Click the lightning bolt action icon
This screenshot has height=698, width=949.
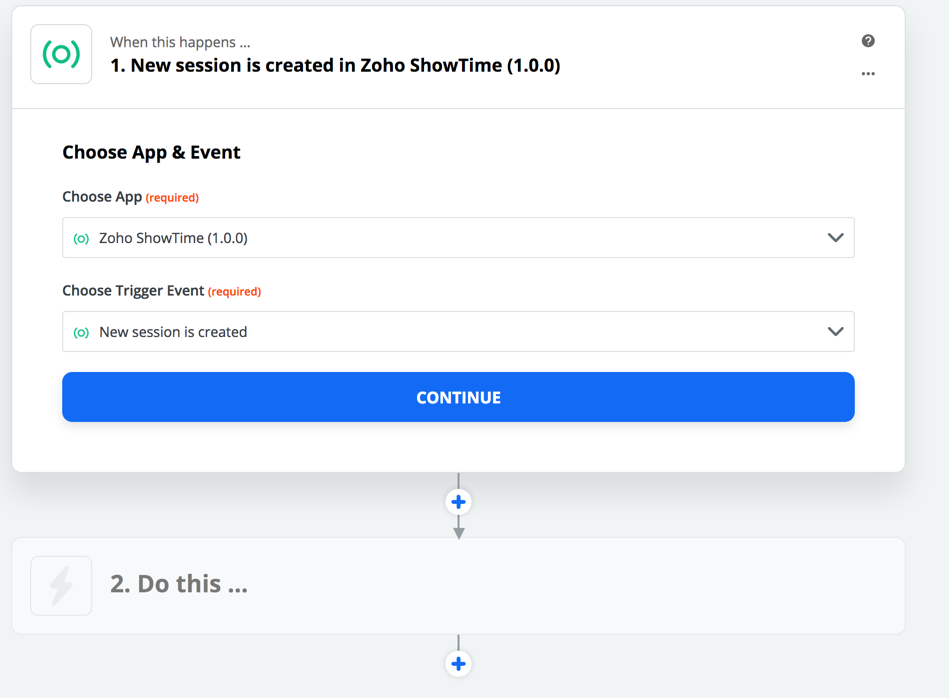61,586
